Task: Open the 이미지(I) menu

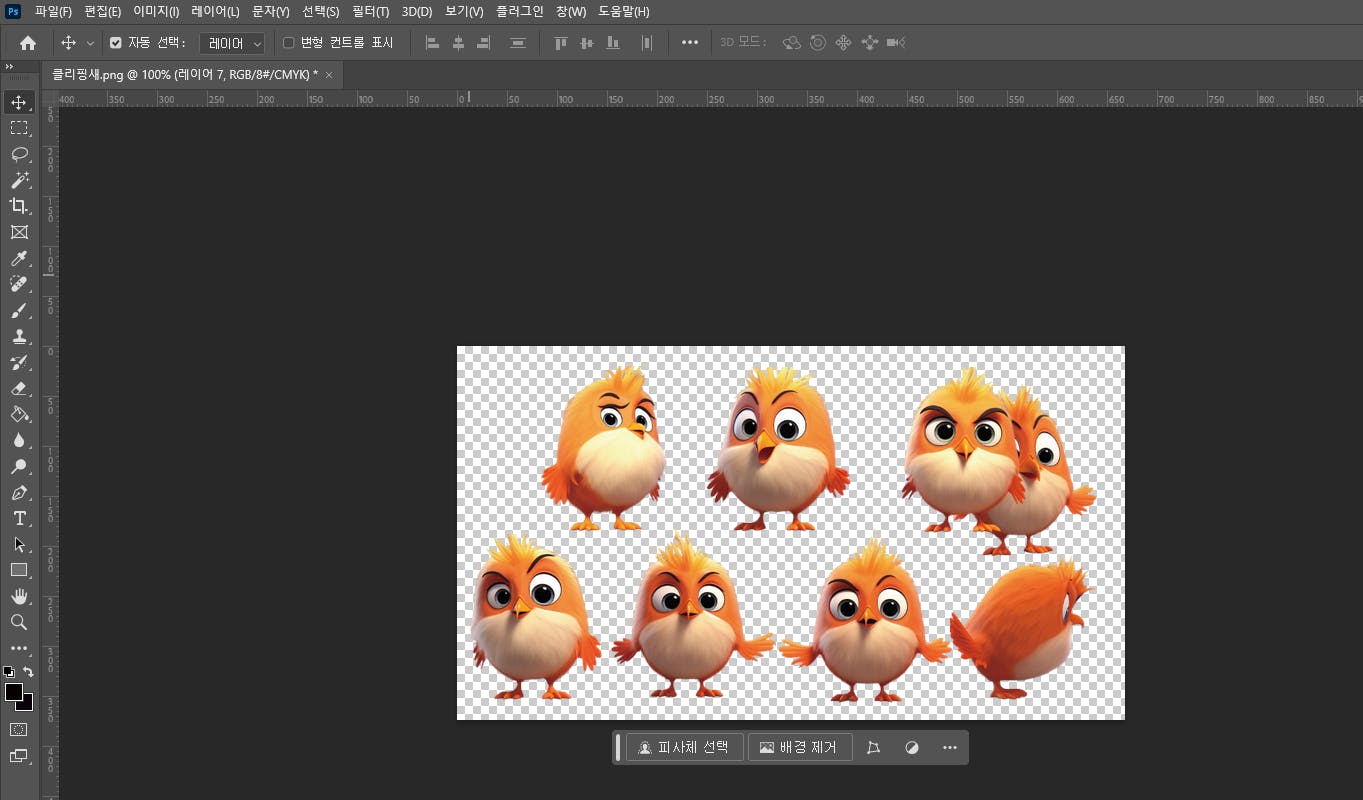Action: (x=156, y=11)
